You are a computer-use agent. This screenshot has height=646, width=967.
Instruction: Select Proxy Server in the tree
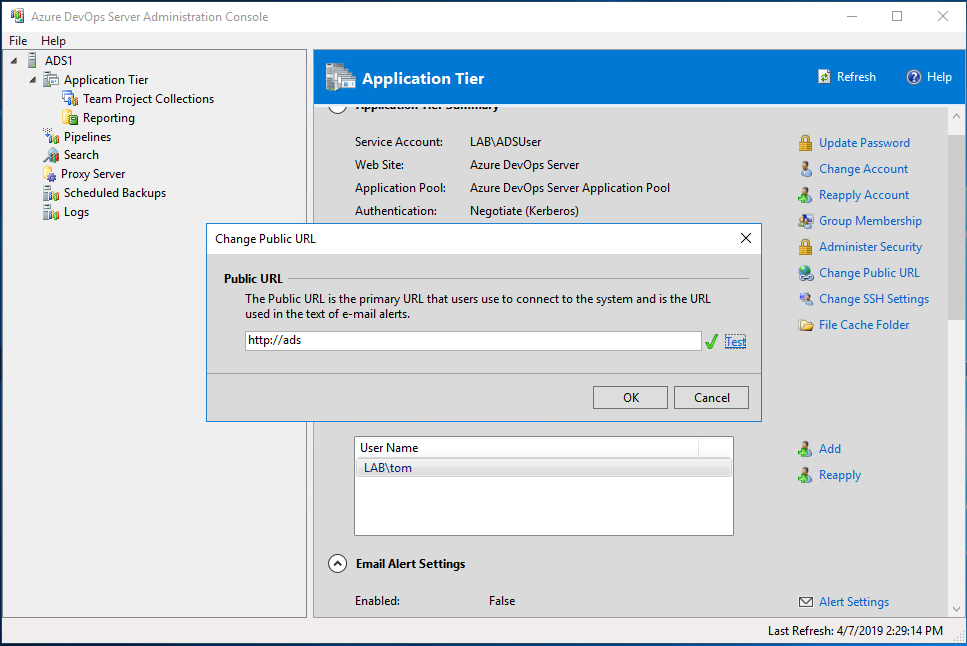93,174
